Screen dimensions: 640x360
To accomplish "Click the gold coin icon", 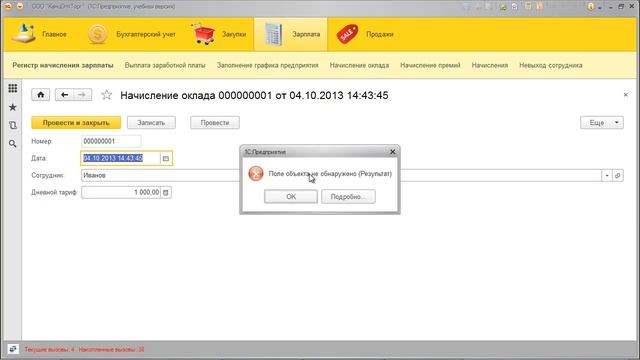I will [x=98, y=34].
